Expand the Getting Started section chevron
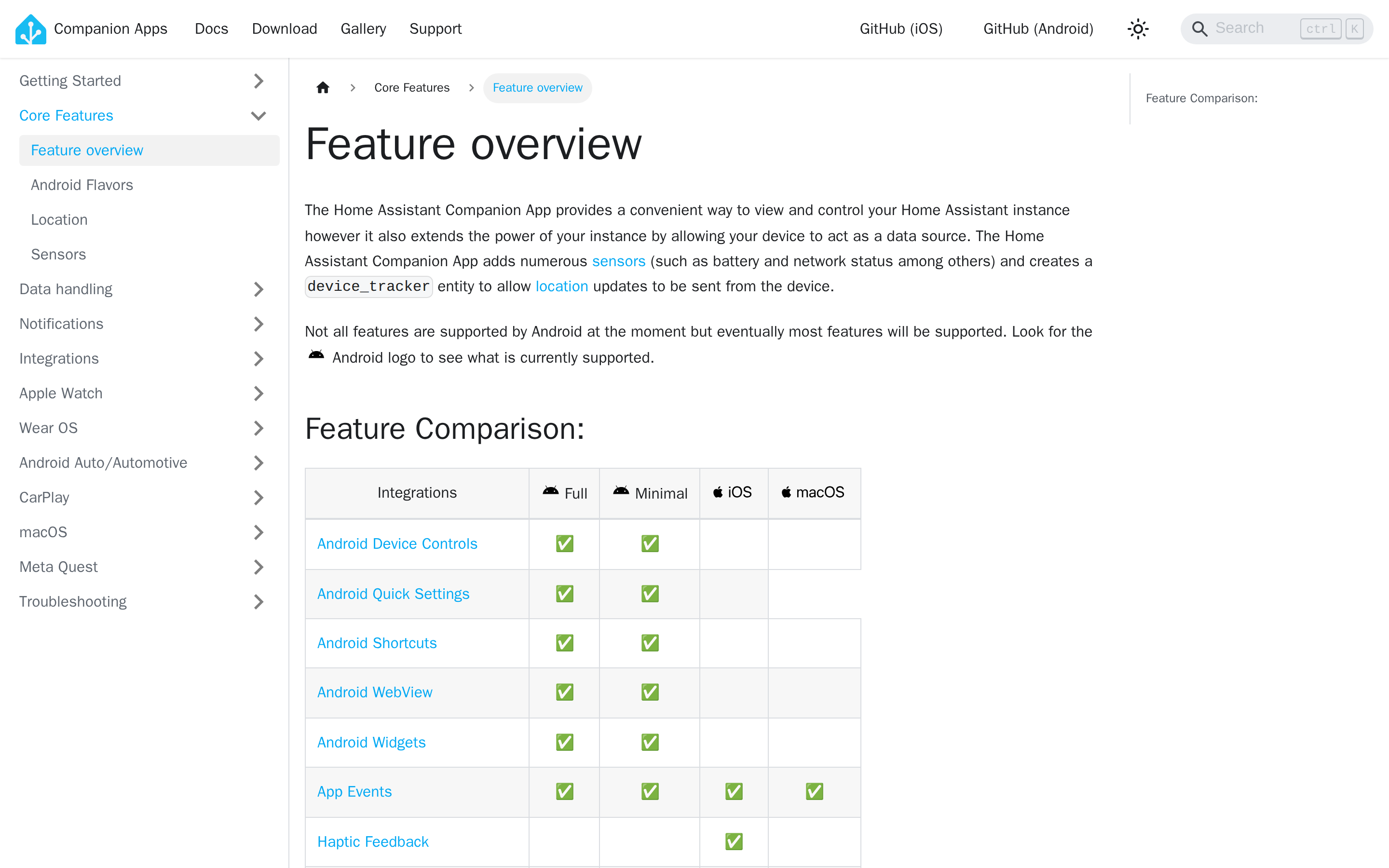The image size is (1389, 868). tap(259, 81)
